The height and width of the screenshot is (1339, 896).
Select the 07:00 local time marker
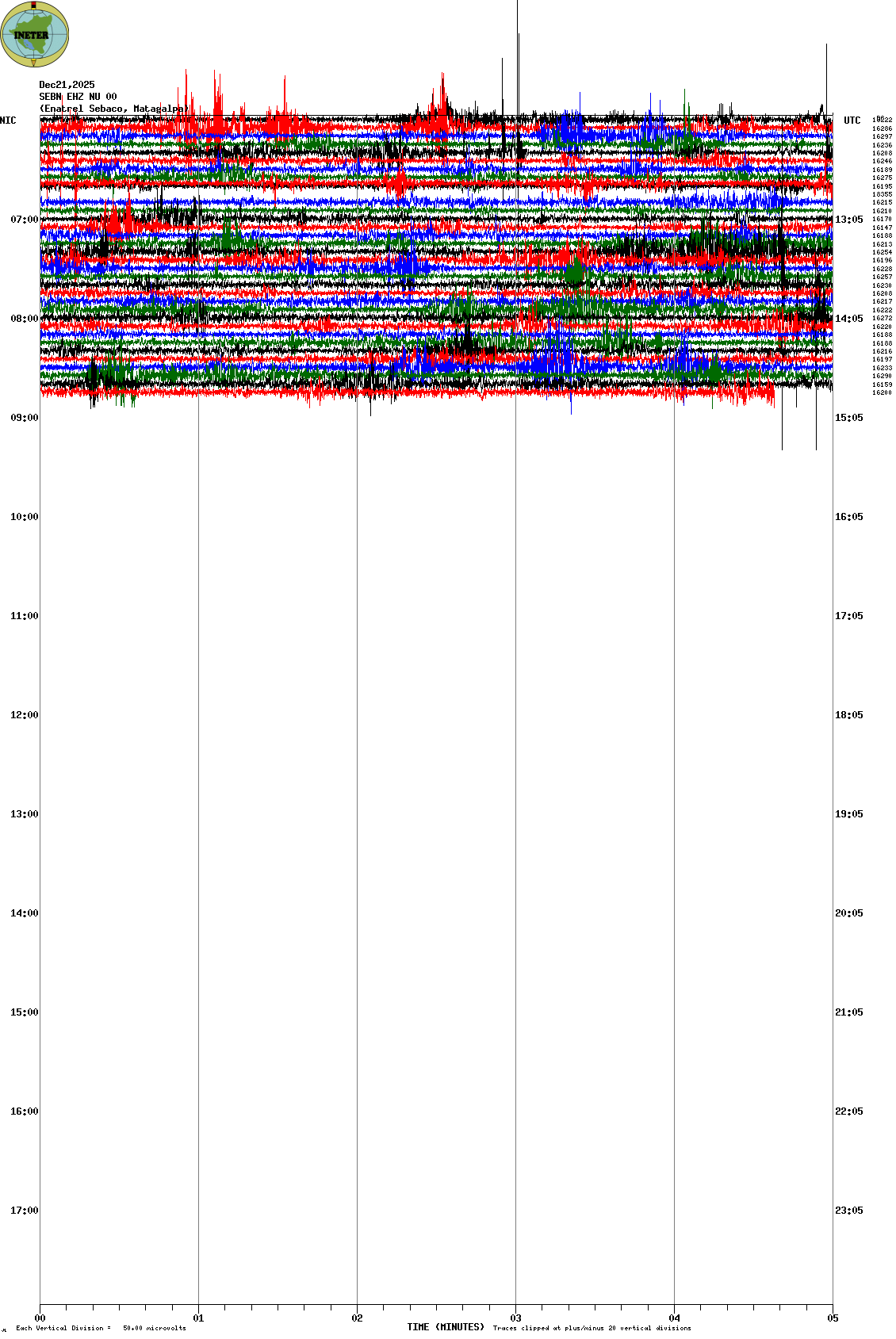24,220
